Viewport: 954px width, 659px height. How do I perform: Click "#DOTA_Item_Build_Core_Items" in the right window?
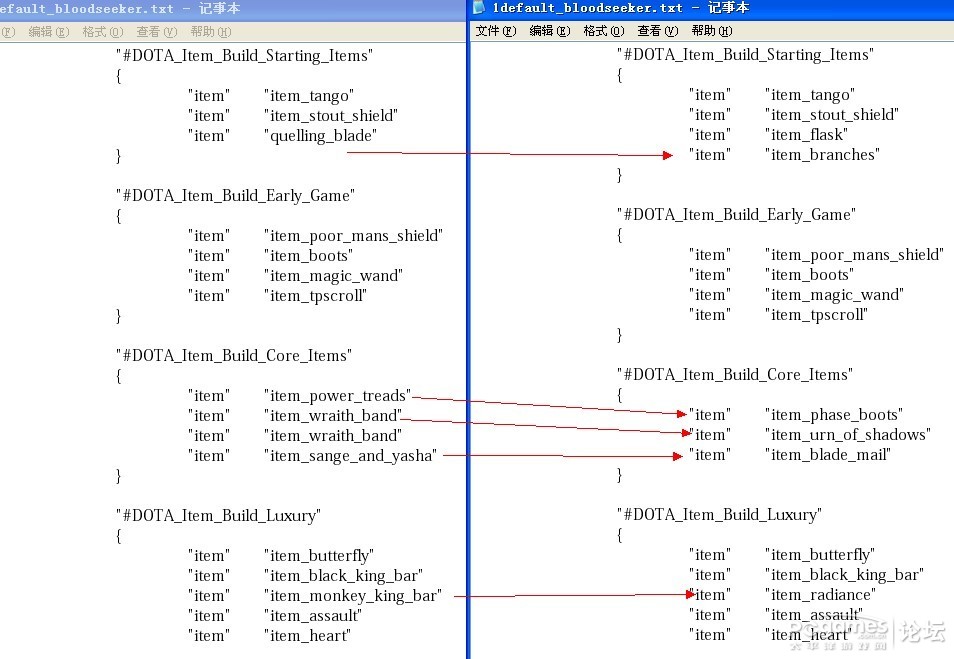[736, 375]
